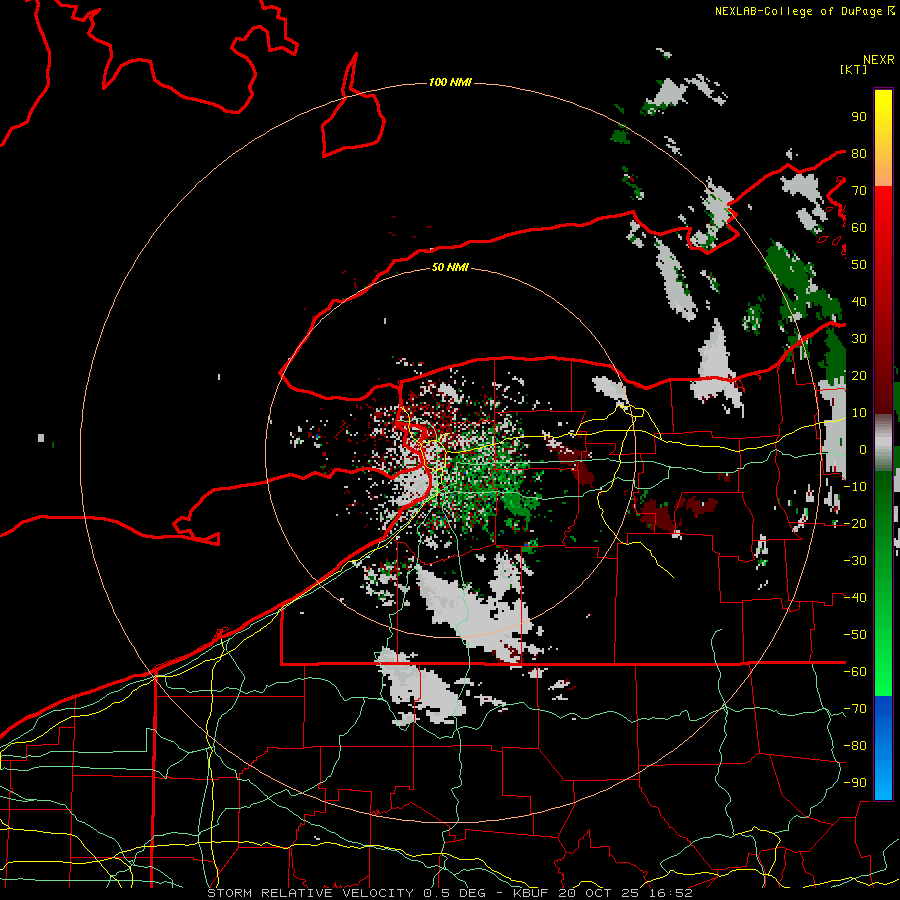Select the 60 value on velocity scale
Viewport: 900px width, 900px height.
click(859, 228)
